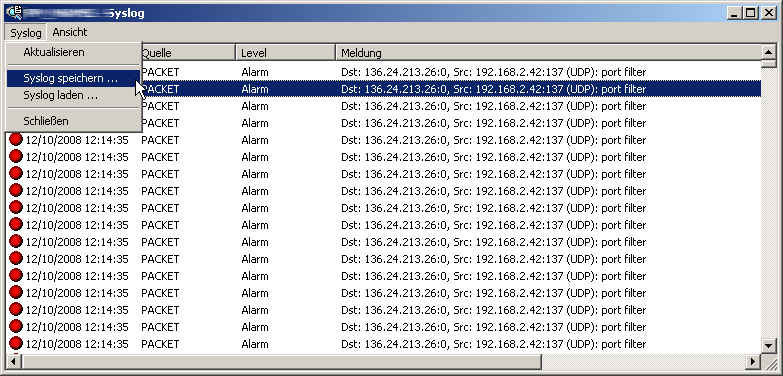The width and height of the screenshot is (783, 376).
Task: Open the Ansicht menu
Action: point(70,32)
